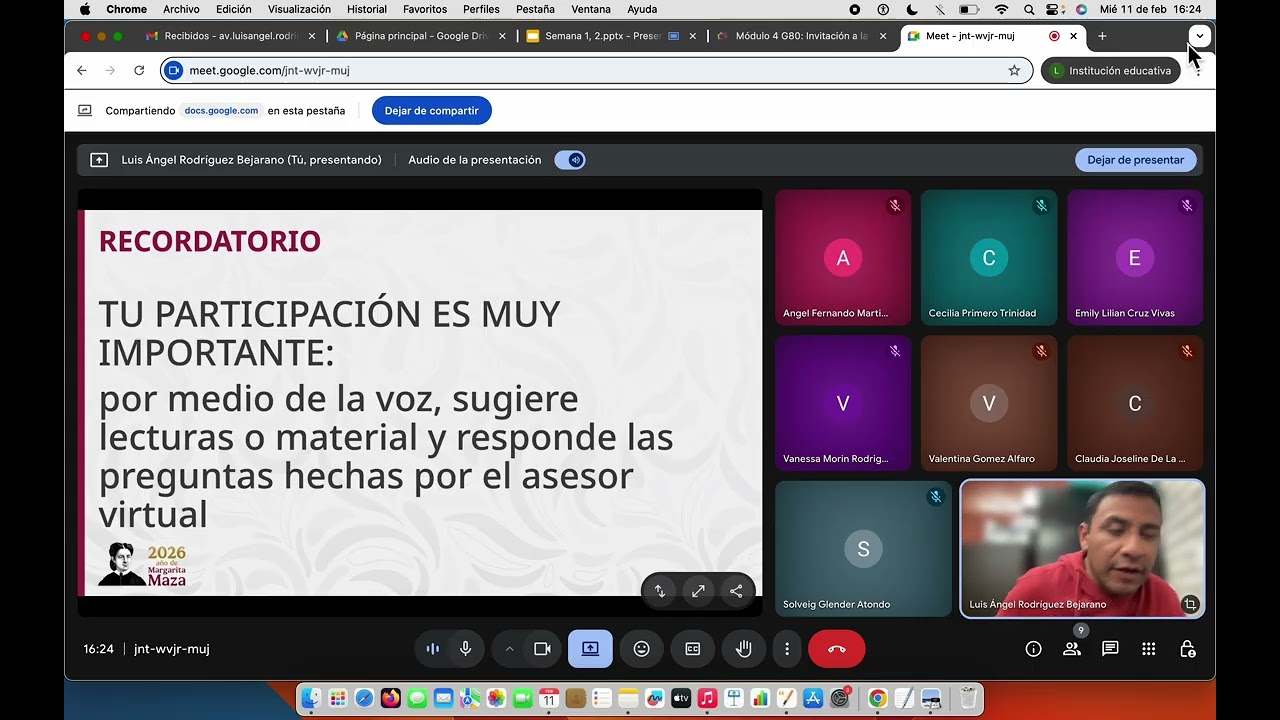Open host controls lock icon

pyautogui.click(x=1188, y=649)
